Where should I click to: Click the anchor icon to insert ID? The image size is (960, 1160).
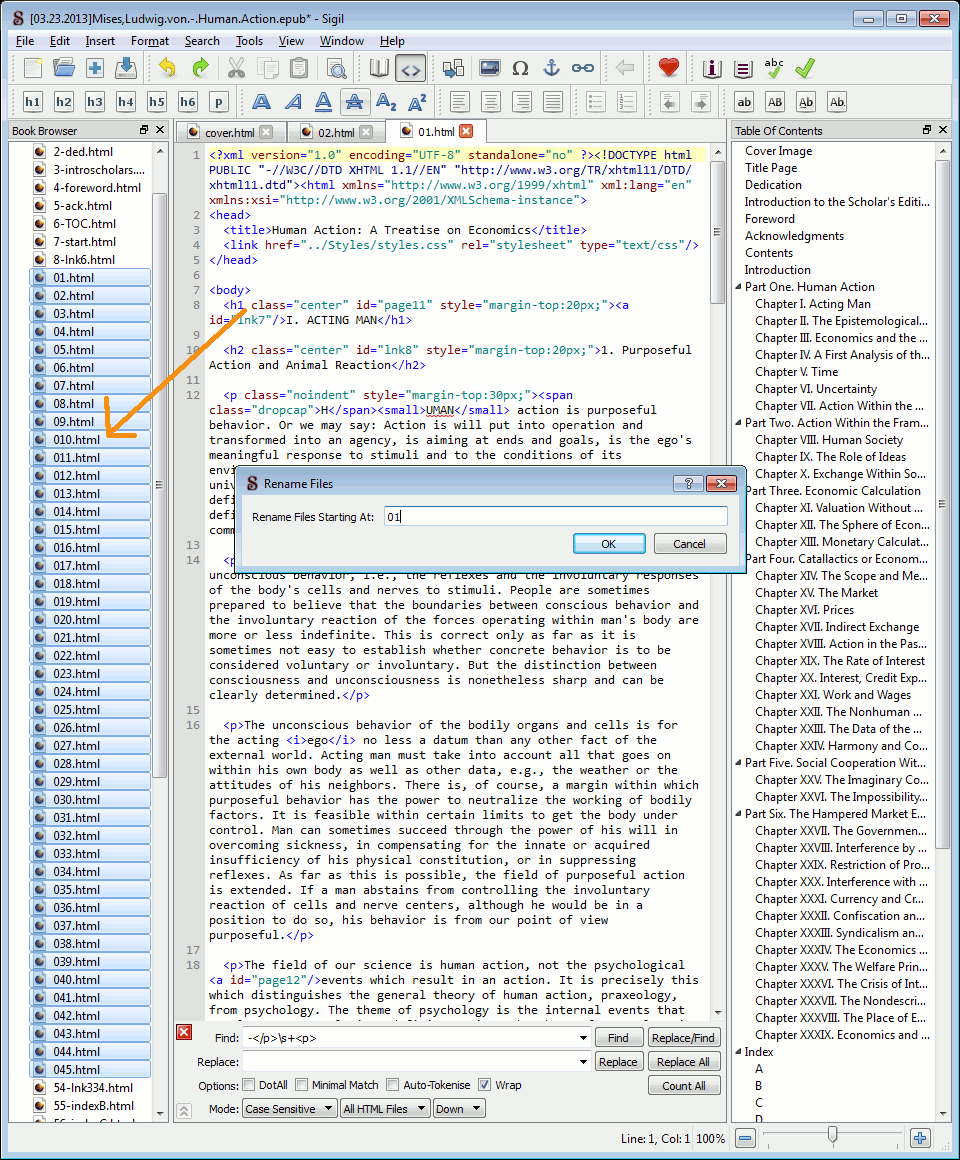point(551,68)
